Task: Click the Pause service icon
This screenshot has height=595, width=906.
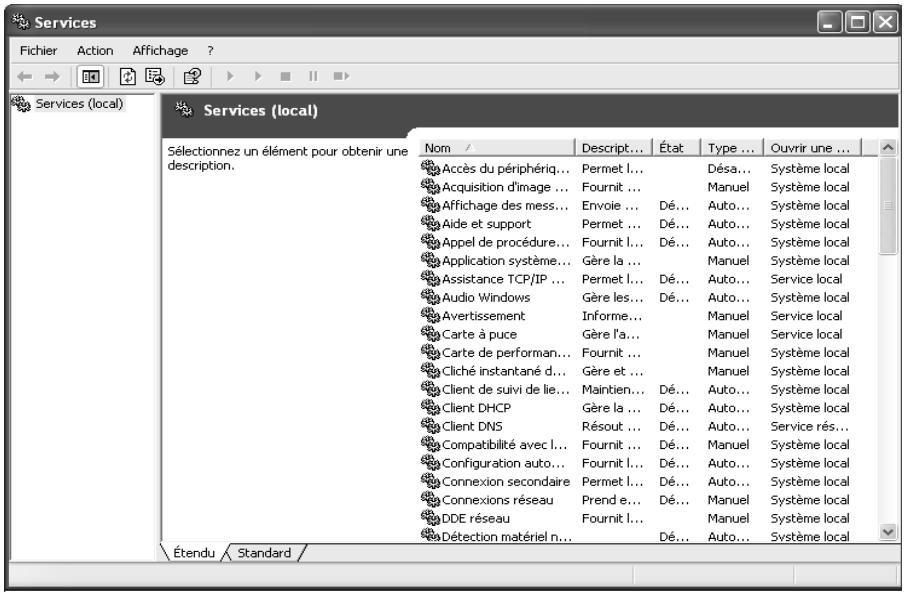Action: (313, 76)
